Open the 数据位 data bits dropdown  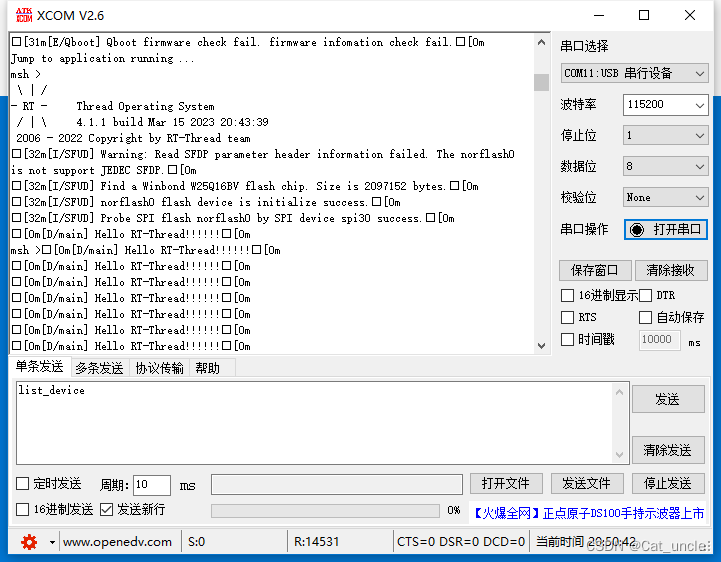(x=665, y=166)
